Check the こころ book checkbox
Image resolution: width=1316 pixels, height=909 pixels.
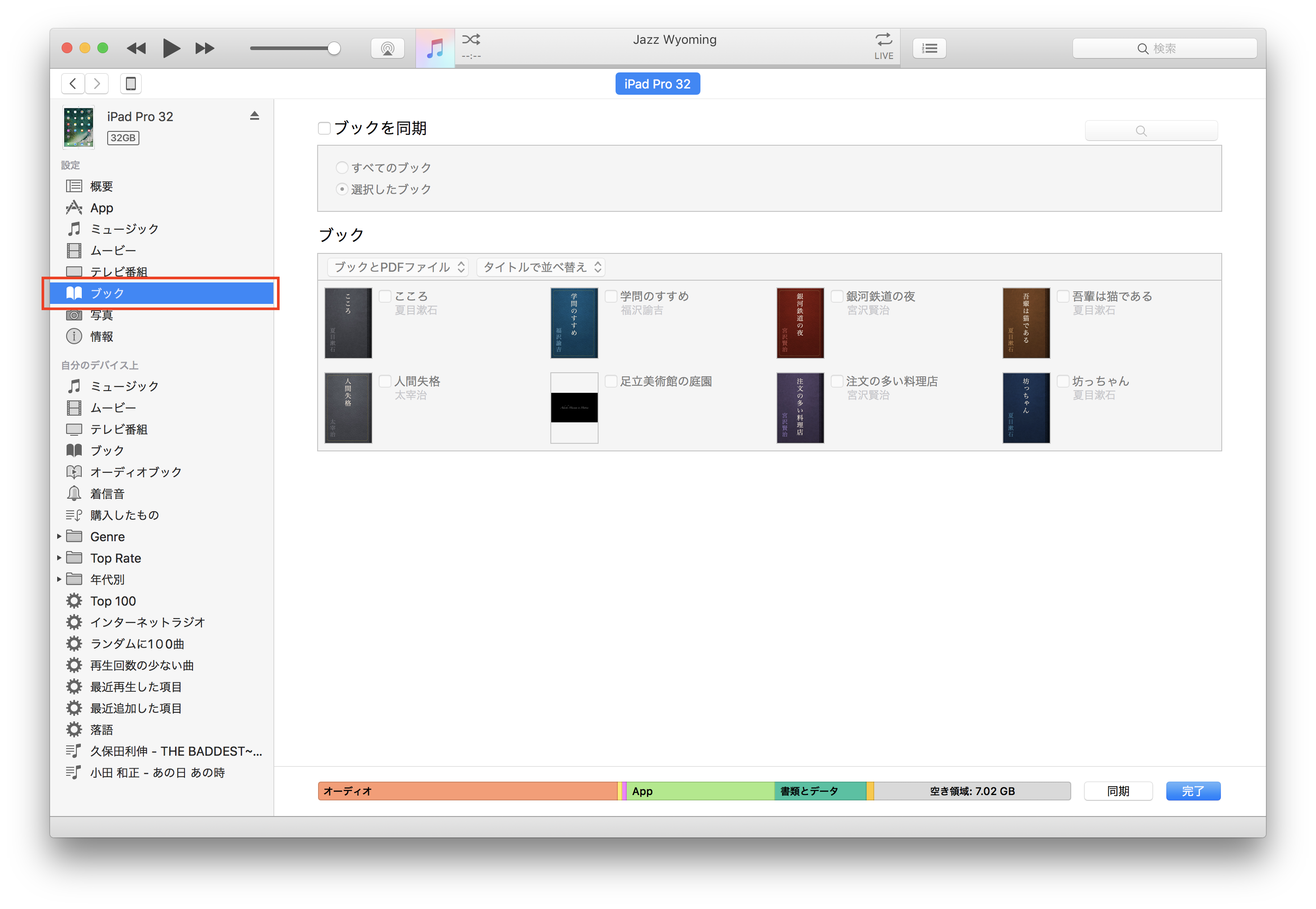(386, 296)
